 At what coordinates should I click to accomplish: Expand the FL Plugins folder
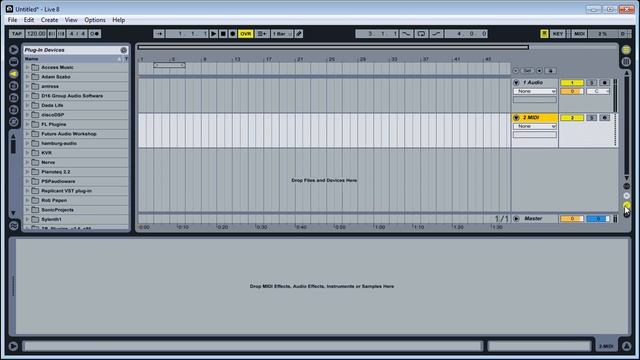pyautogui.click(x=27, y=124)
